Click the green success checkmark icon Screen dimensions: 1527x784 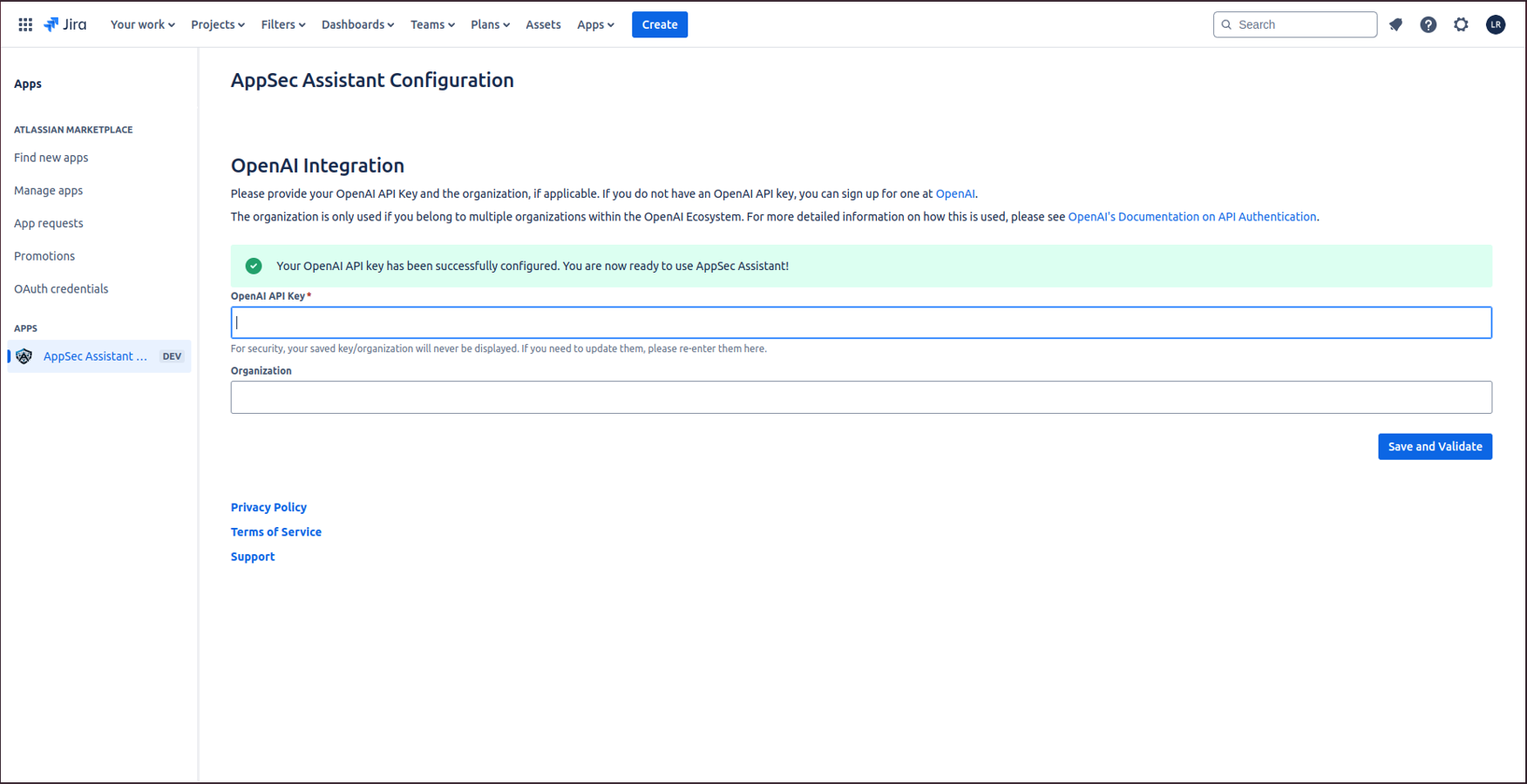[x=254, y=266]
